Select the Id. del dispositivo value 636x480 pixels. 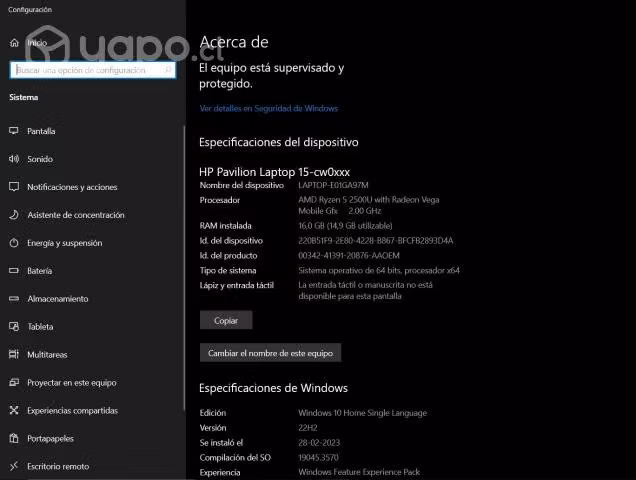[376, 241]
